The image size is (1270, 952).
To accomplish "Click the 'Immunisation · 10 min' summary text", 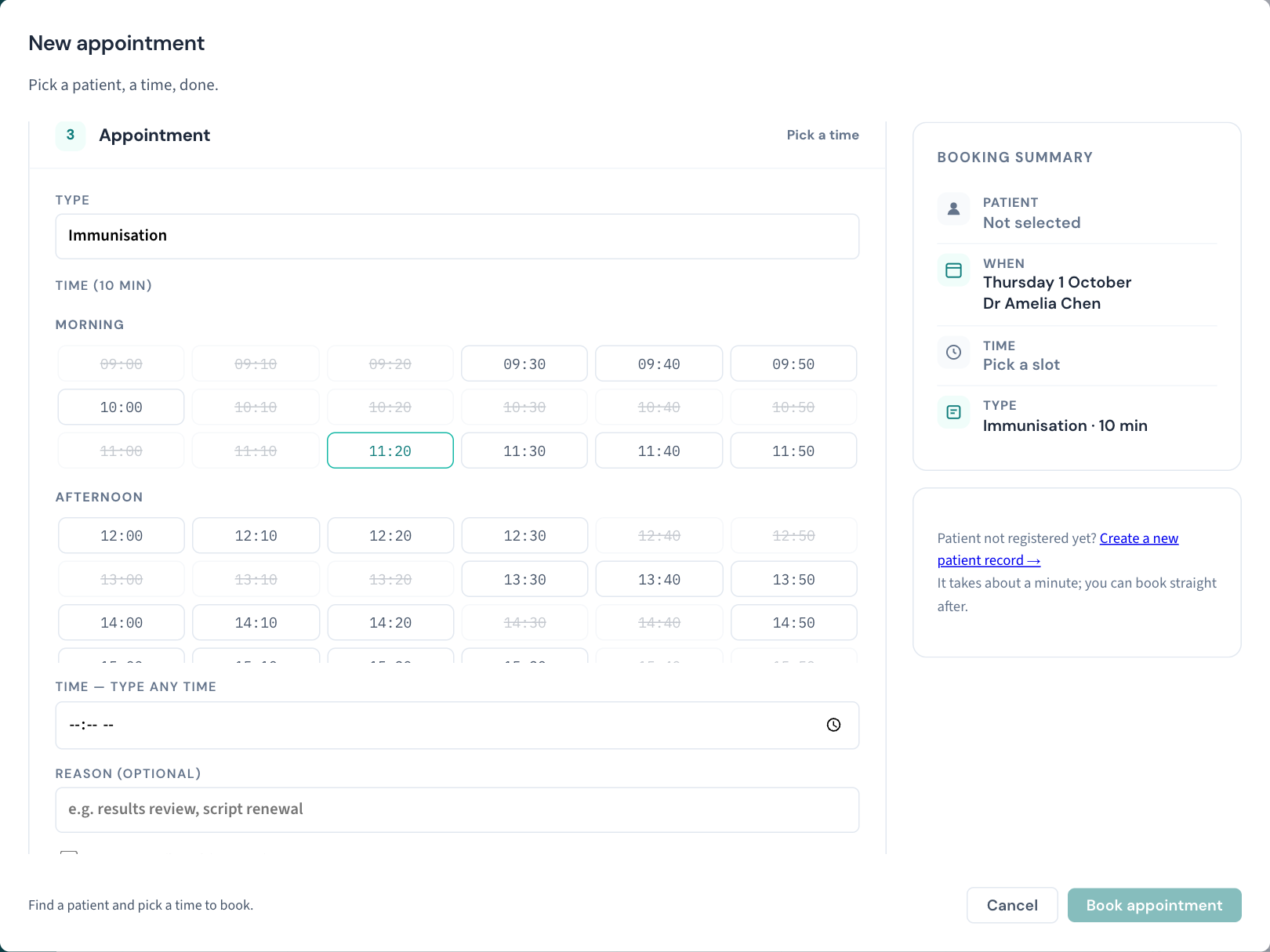I will [1065, 425].
